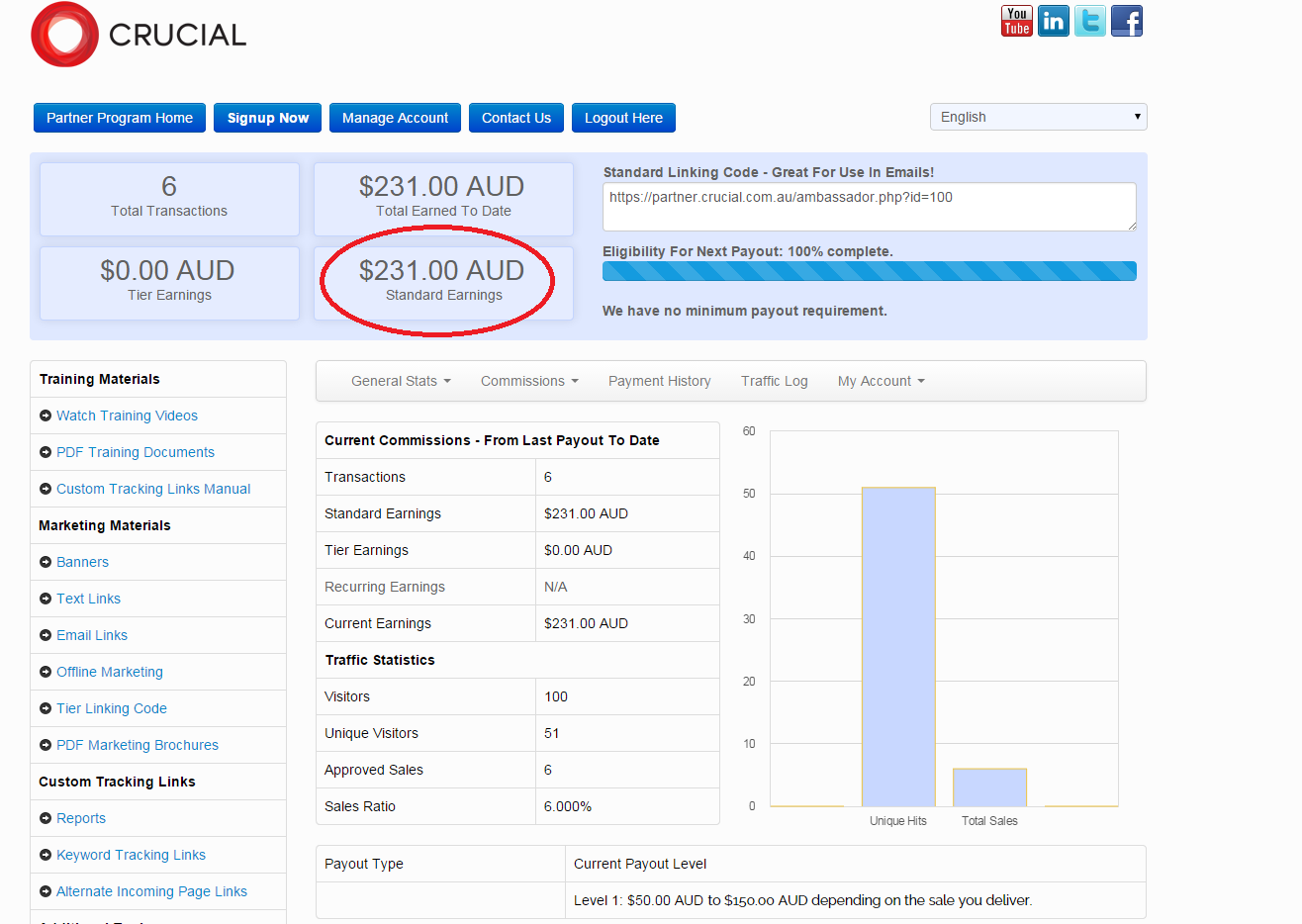Open PDF Training Documents link

(136, 452)
